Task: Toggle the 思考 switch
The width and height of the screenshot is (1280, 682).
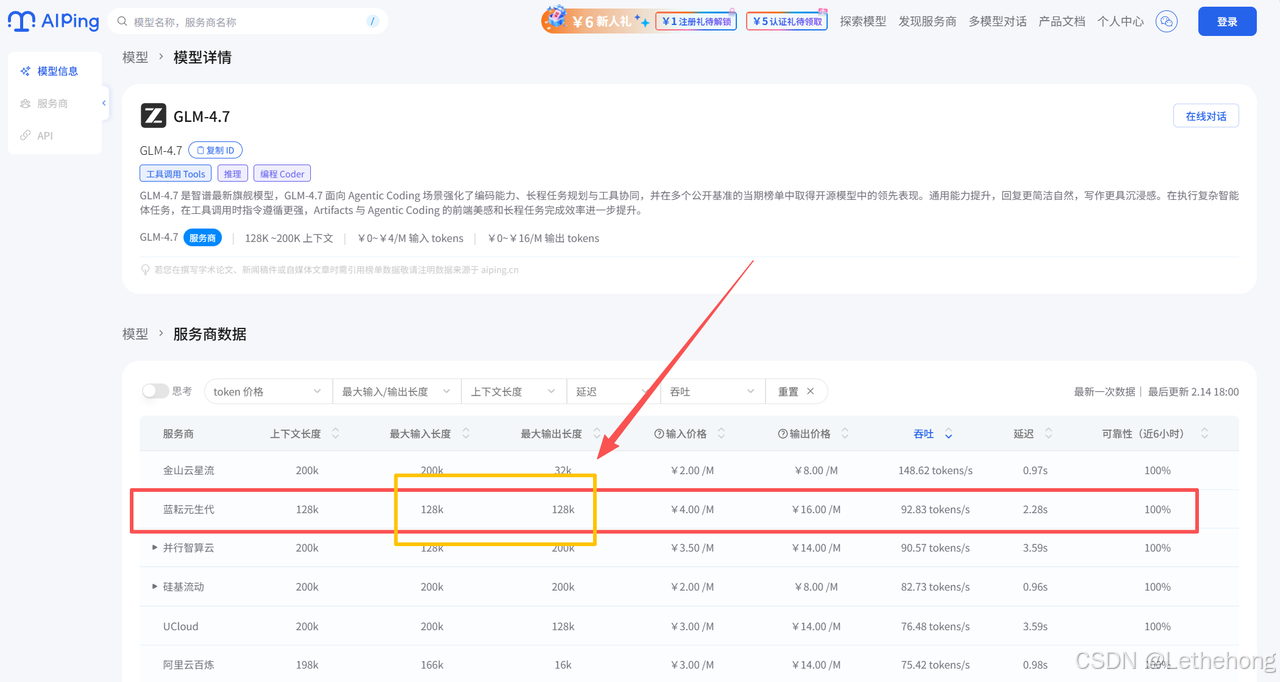Action: coord(155,391)
